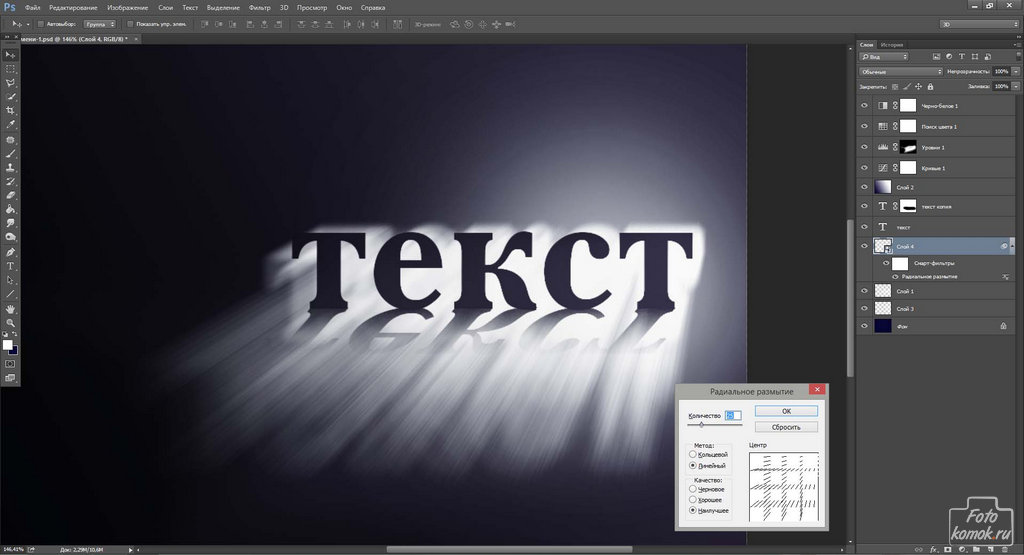Click the add layer style fx icon
The height and width of the screenshot is (555, 1024).
pos(932,549)
